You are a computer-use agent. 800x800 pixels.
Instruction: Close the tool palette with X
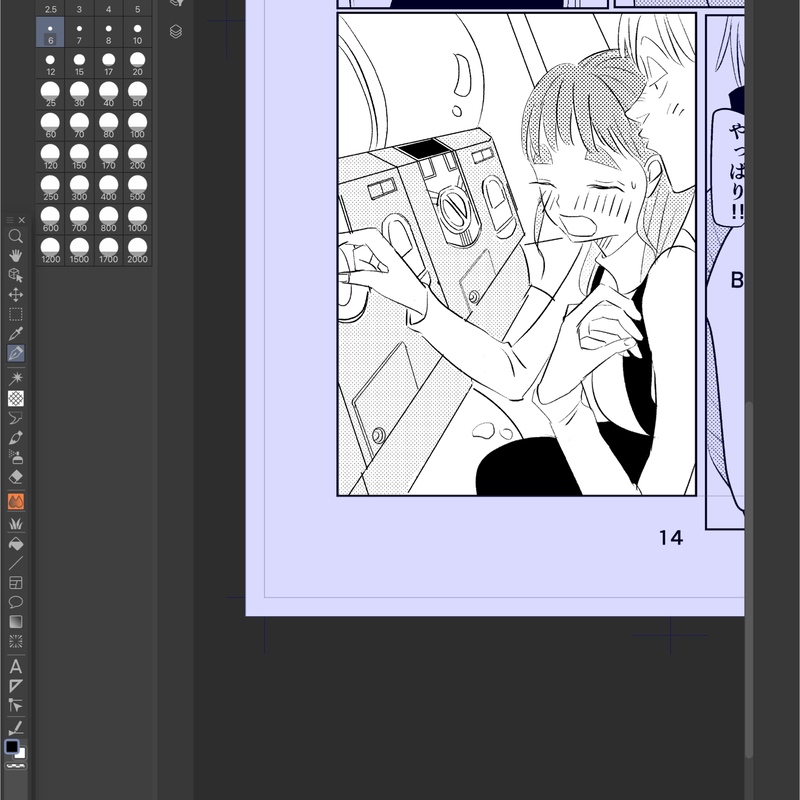21,220
